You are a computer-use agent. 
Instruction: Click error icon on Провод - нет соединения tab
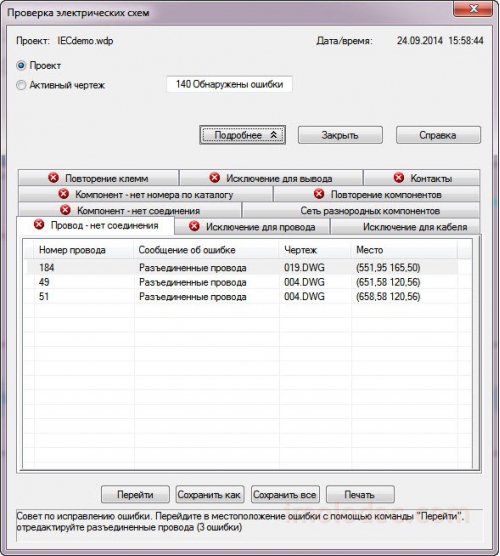point(39,224)
